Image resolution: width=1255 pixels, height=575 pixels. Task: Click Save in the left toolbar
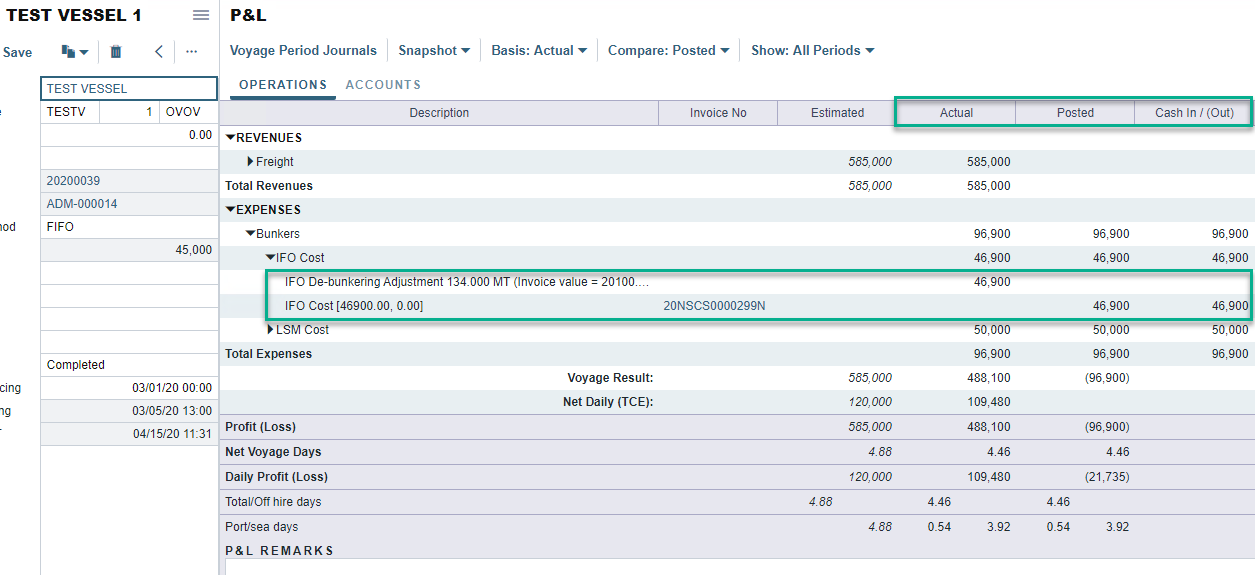click(17, 52)
